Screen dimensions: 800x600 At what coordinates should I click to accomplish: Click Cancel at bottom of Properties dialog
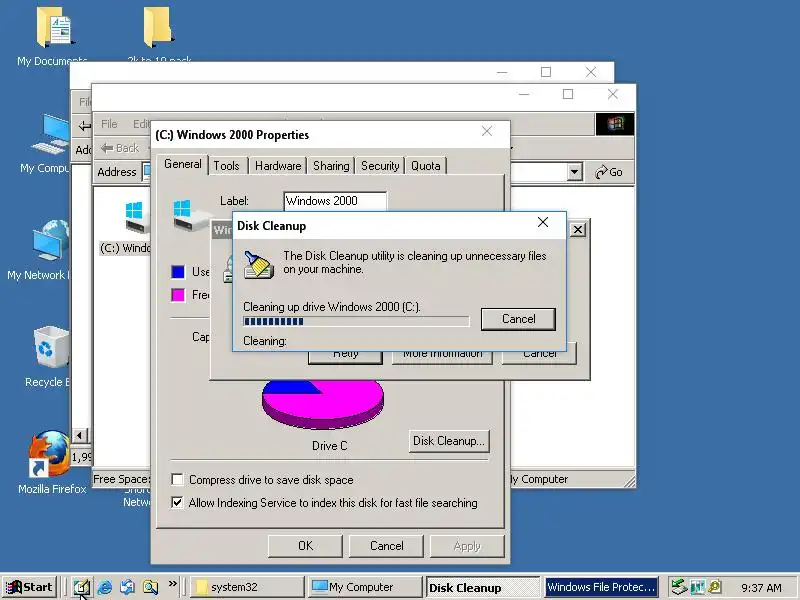coord(386,546)
